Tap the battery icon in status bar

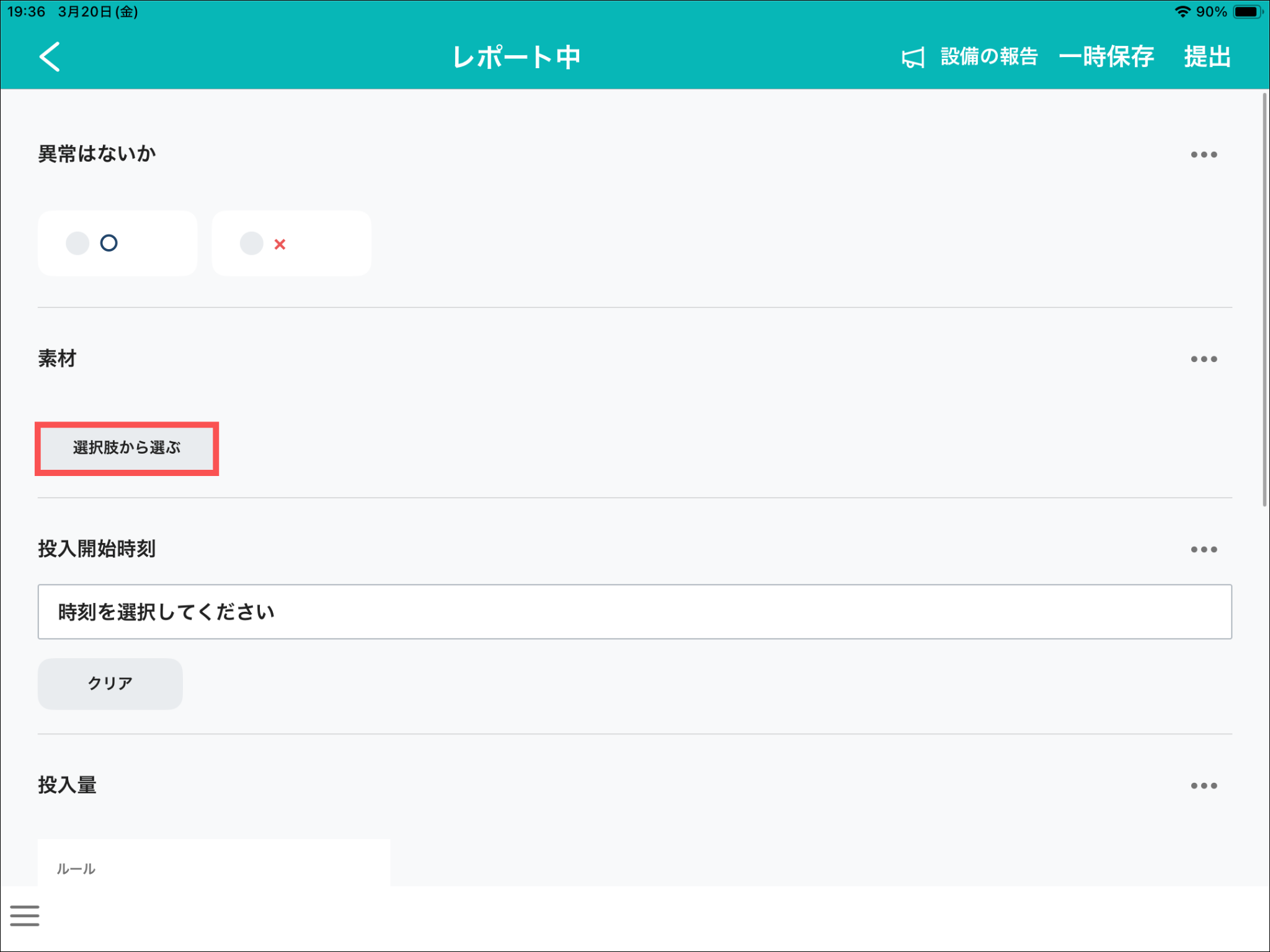[x=1247, y=12]
